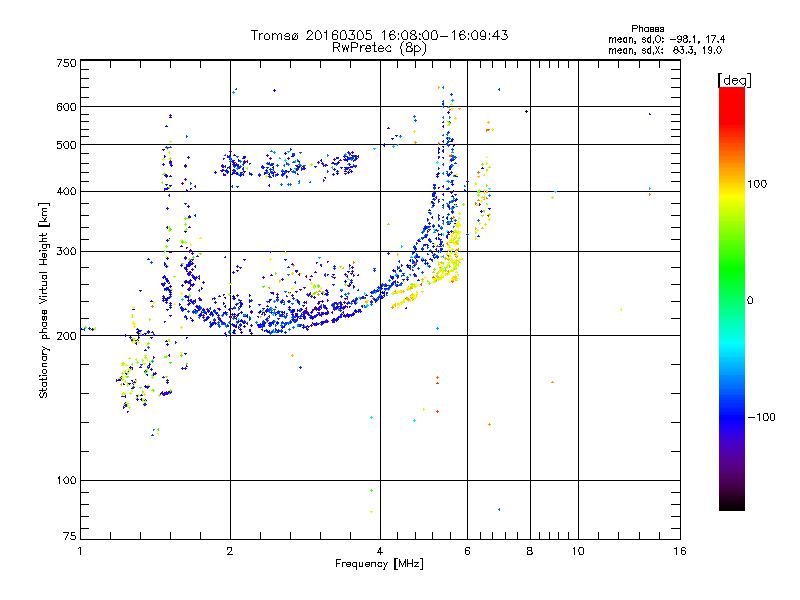Click the '600' height axis tick label
This screenshot has width=800, height=600.
point(66,107)
